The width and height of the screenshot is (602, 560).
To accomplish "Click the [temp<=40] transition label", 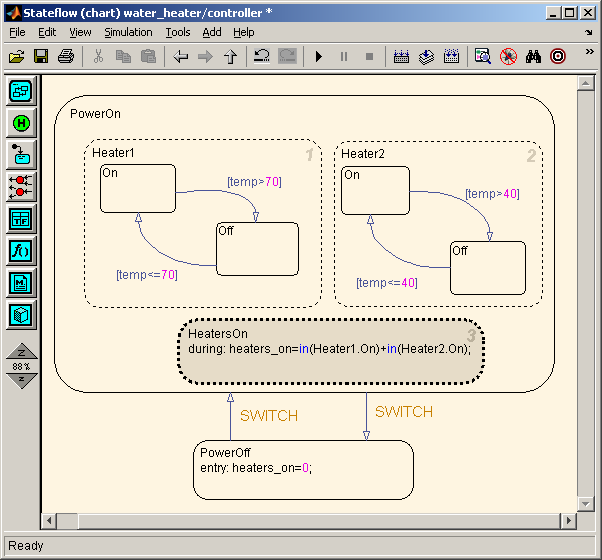I will pyautogui.click(x=387, y=283).
